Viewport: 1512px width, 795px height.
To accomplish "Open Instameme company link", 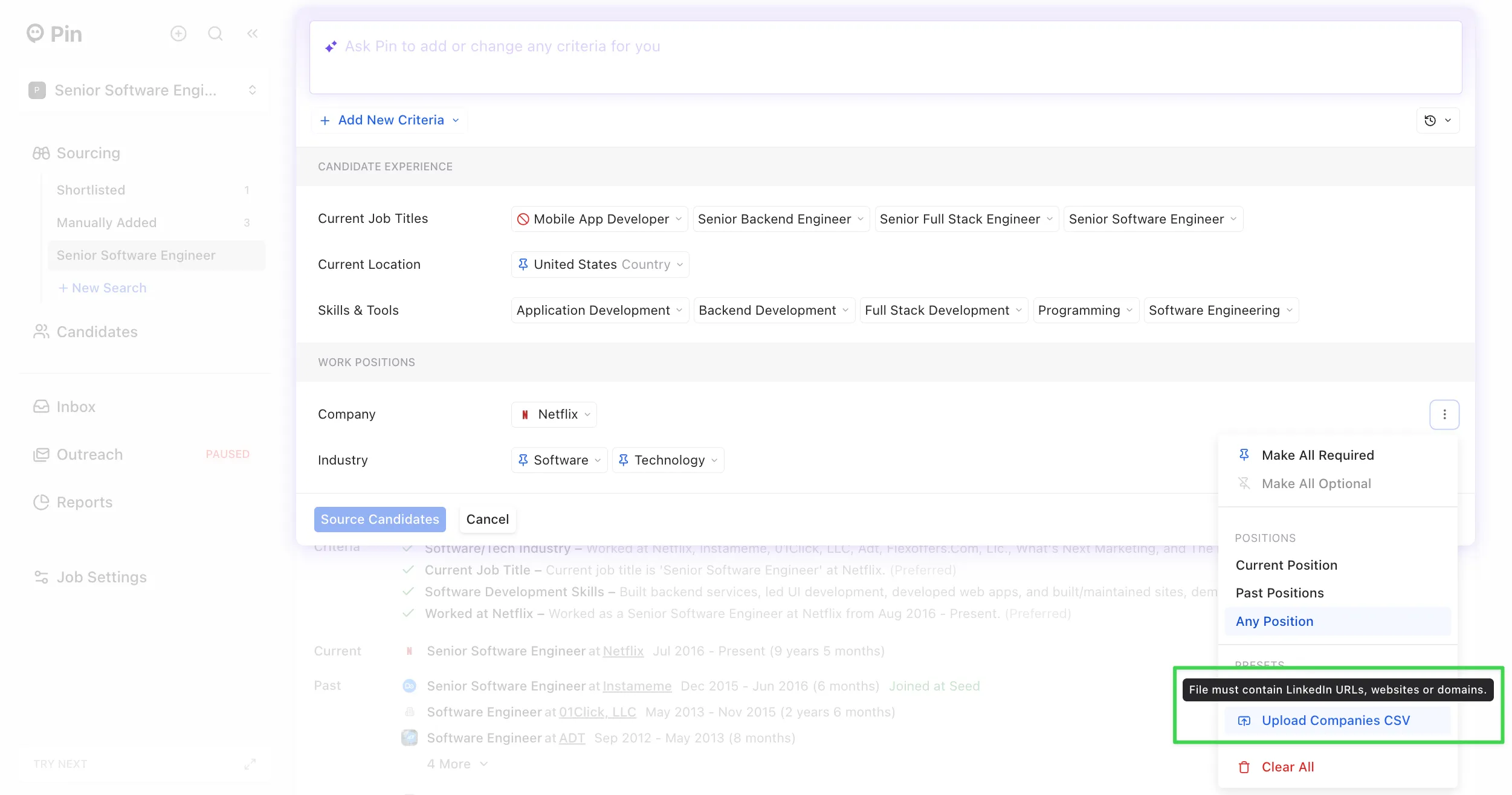I will pyautogui.click(x=637, y=686).
